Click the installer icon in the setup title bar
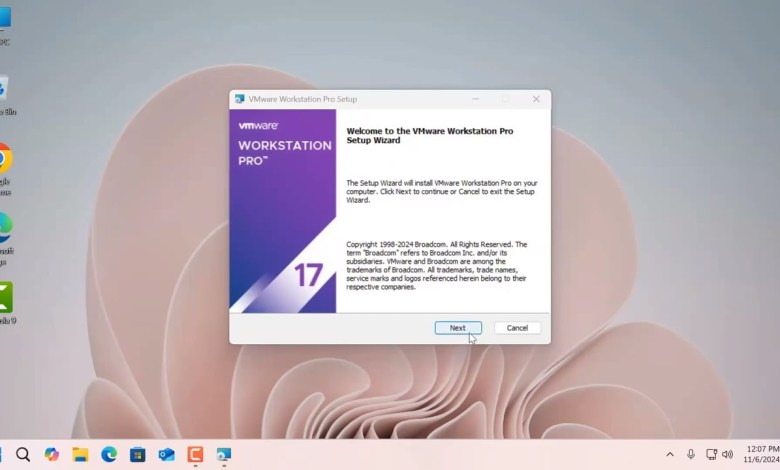780x470 pixels. tap(239, 99)
